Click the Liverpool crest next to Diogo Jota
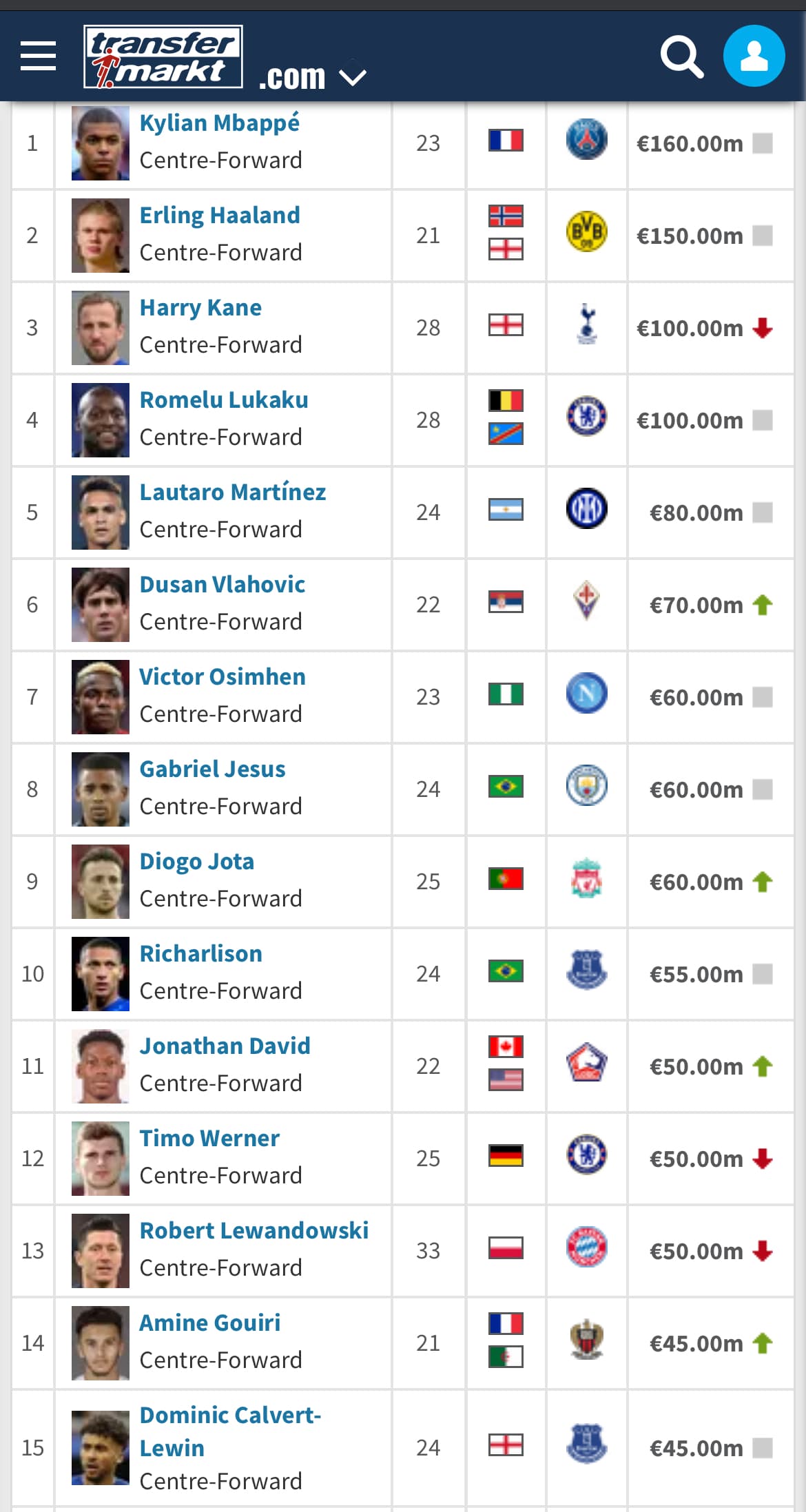The height and width of the screenshot is (1512, 806). tap(587, 878)
